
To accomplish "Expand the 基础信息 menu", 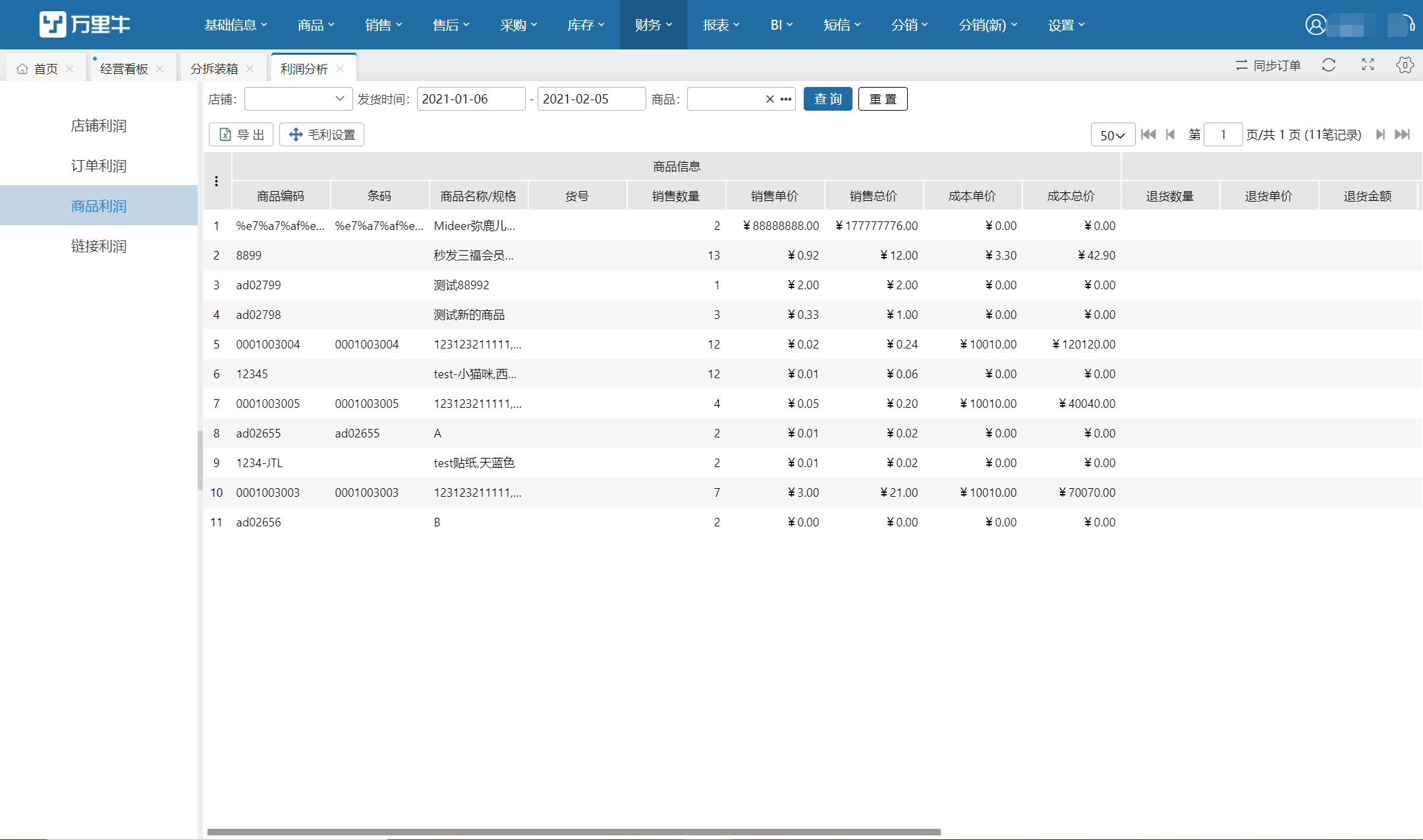I will (x=236, y=24).
